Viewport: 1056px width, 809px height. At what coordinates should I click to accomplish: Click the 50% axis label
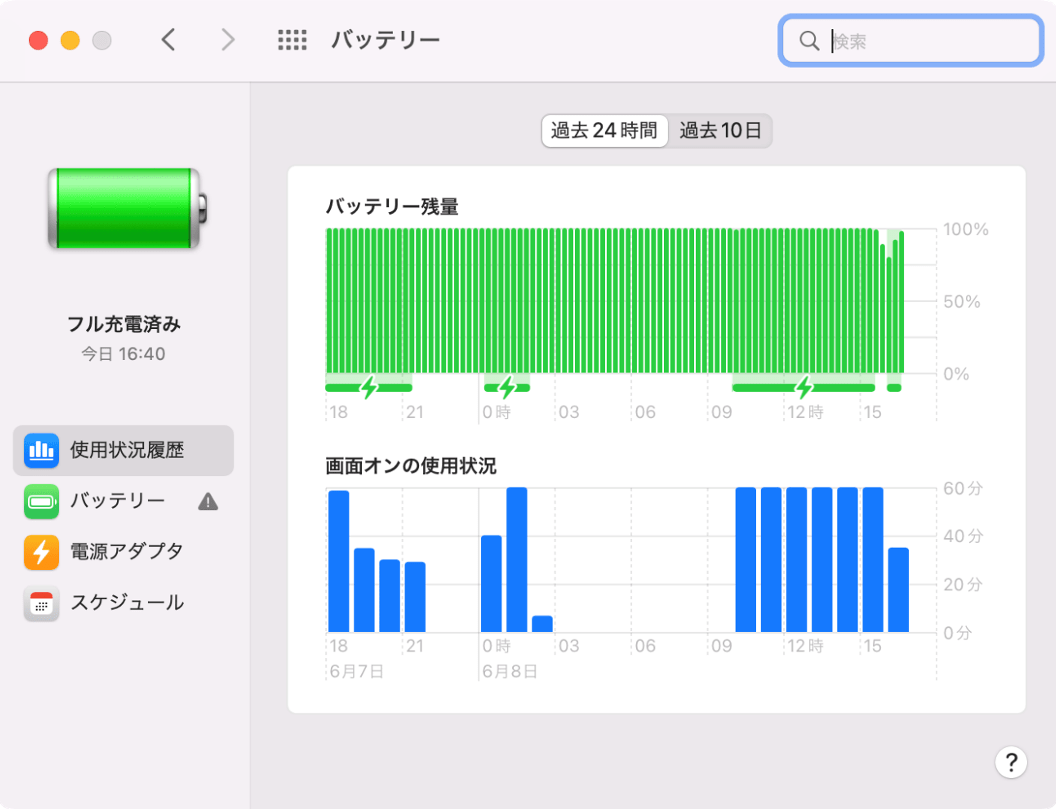tap(962, 302)
